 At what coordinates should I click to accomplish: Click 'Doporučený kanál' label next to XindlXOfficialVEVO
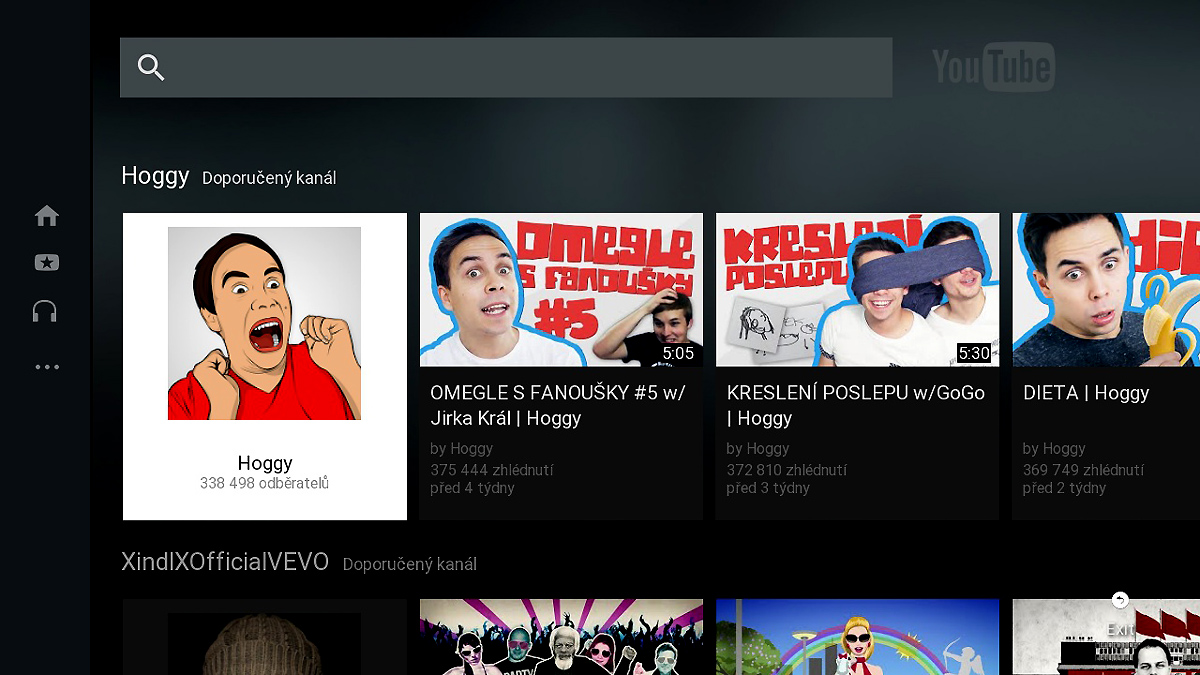pos(410,564)
